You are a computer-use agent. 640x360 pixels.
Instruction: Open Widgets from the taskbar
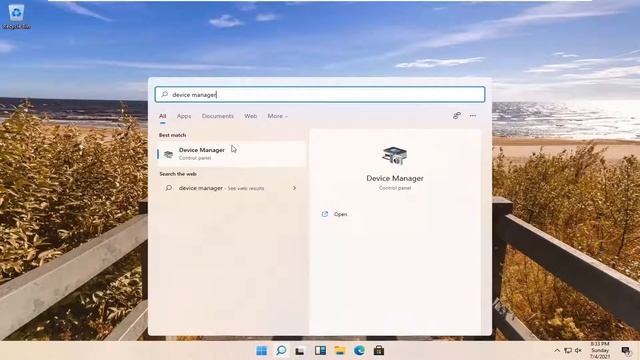(320, 351)
